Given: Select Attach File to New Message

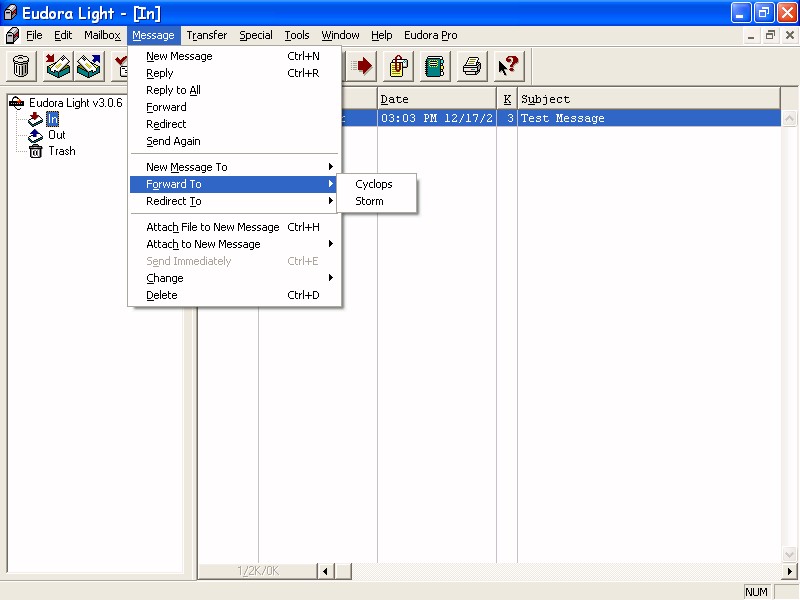Looking at the screenshot, I should click(x=234, y=227).
